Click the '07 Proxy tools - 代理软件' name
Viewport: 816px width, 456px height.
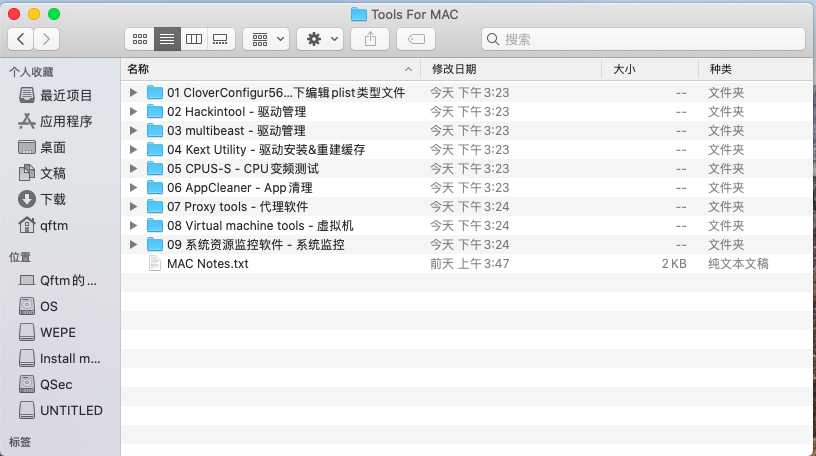tap(237, 207)
